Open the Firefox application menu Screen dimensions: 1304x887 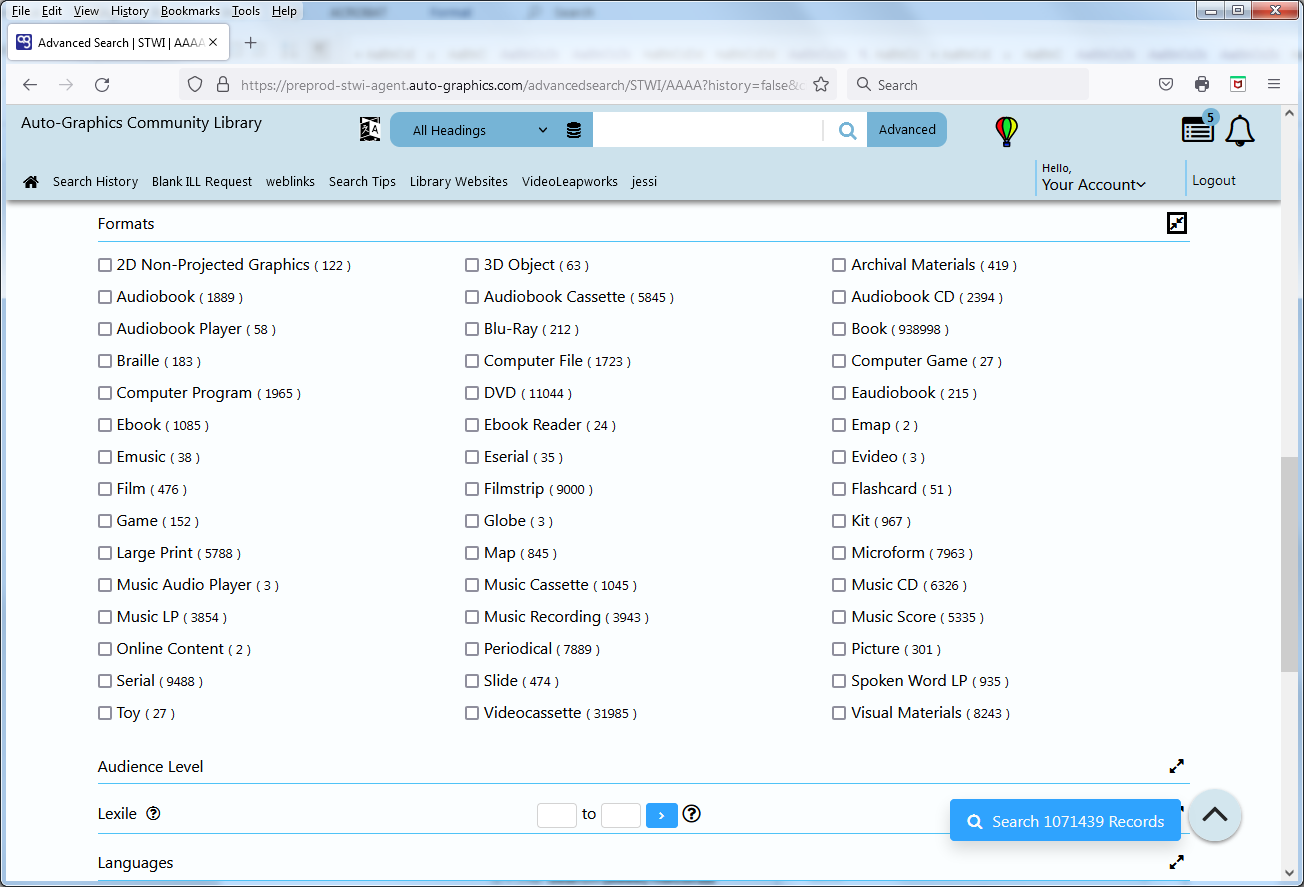click(1274, 85)
